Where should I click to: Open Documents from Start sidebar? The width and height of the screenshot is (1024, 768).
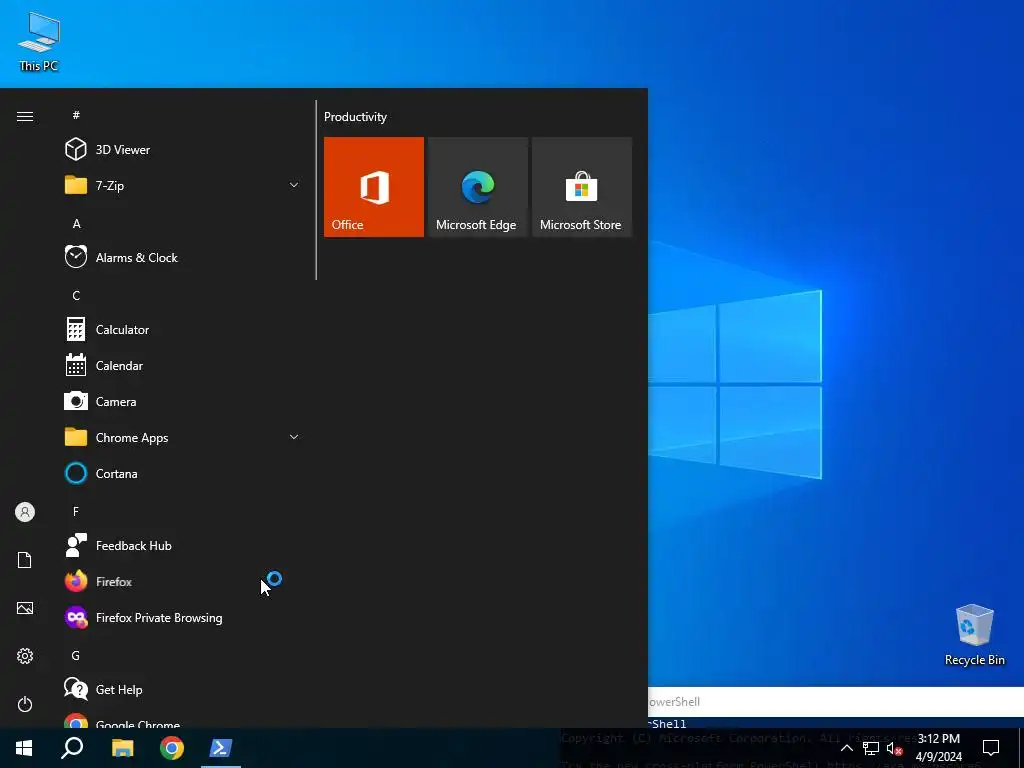pos(25,560)
